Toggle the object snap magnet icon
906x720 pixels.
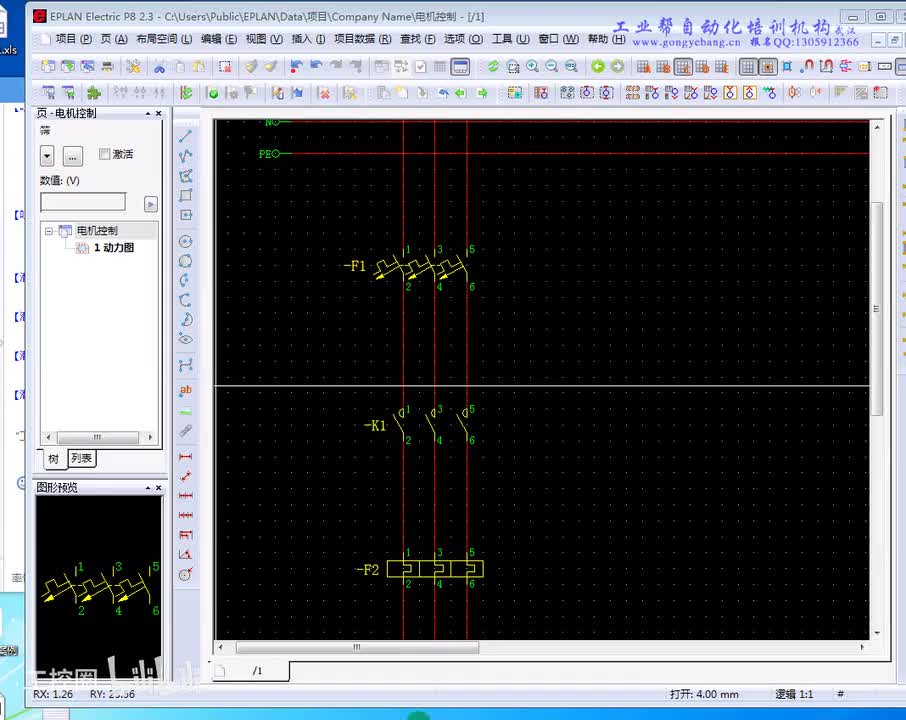tap(807, 66)
